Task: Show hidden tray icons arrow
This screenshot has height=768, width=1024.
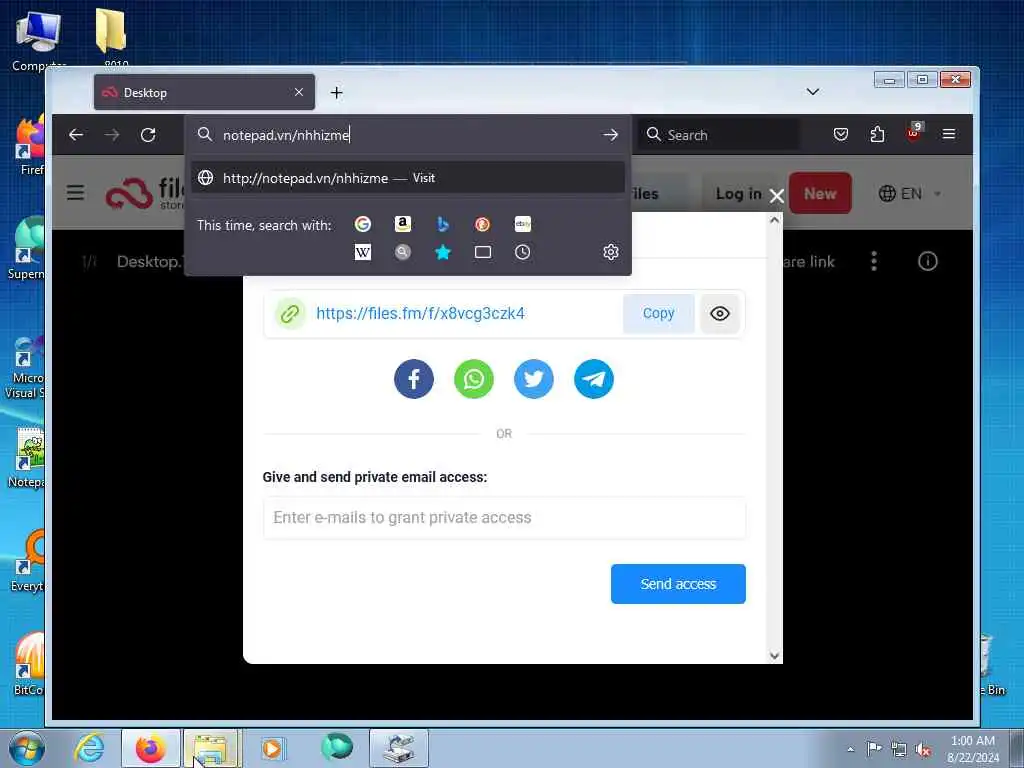Action: [850, 749]
